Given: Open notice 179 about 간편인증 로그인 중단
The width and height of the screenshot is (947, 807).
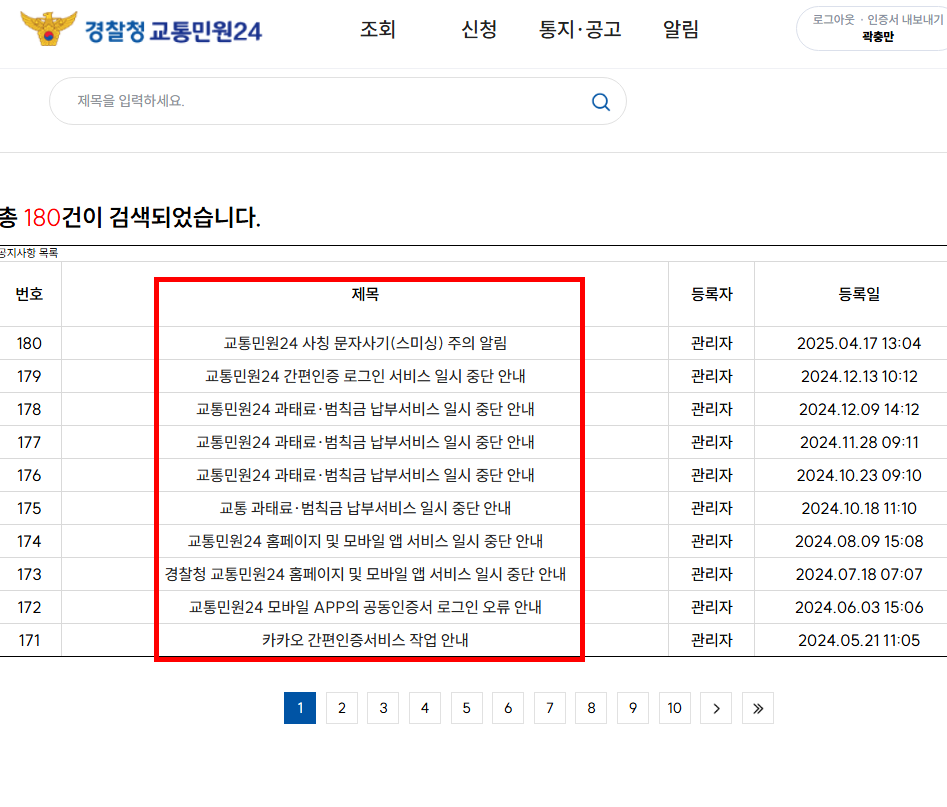Looking at the screenshot, I should tap(367, 376).
